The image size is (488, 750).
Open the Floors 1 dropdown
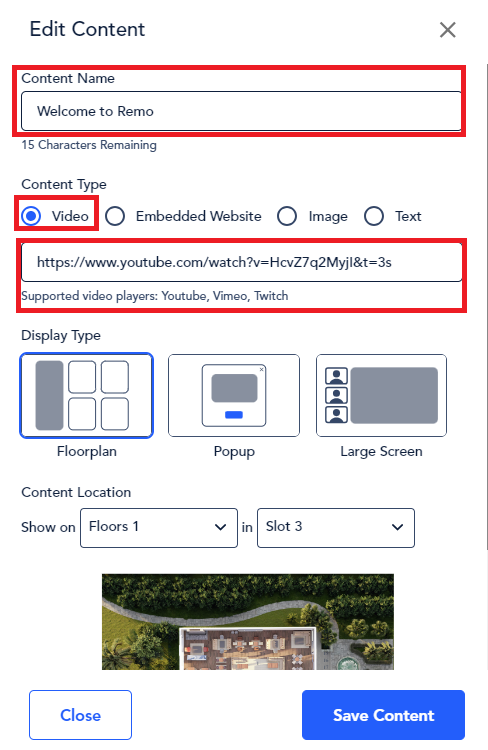tap(159, 528)
